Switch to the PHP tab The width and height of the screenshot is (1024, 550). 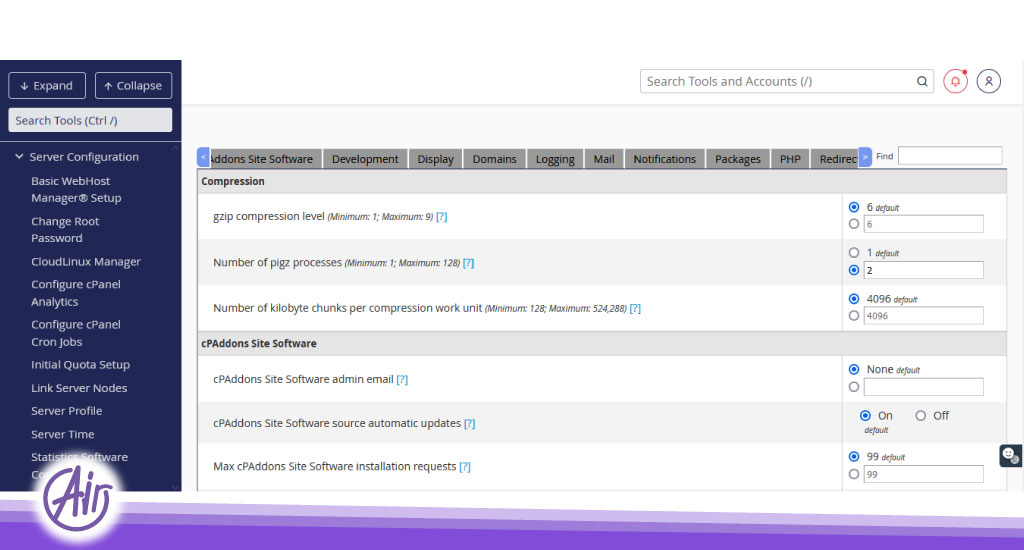tap(790, 159)
